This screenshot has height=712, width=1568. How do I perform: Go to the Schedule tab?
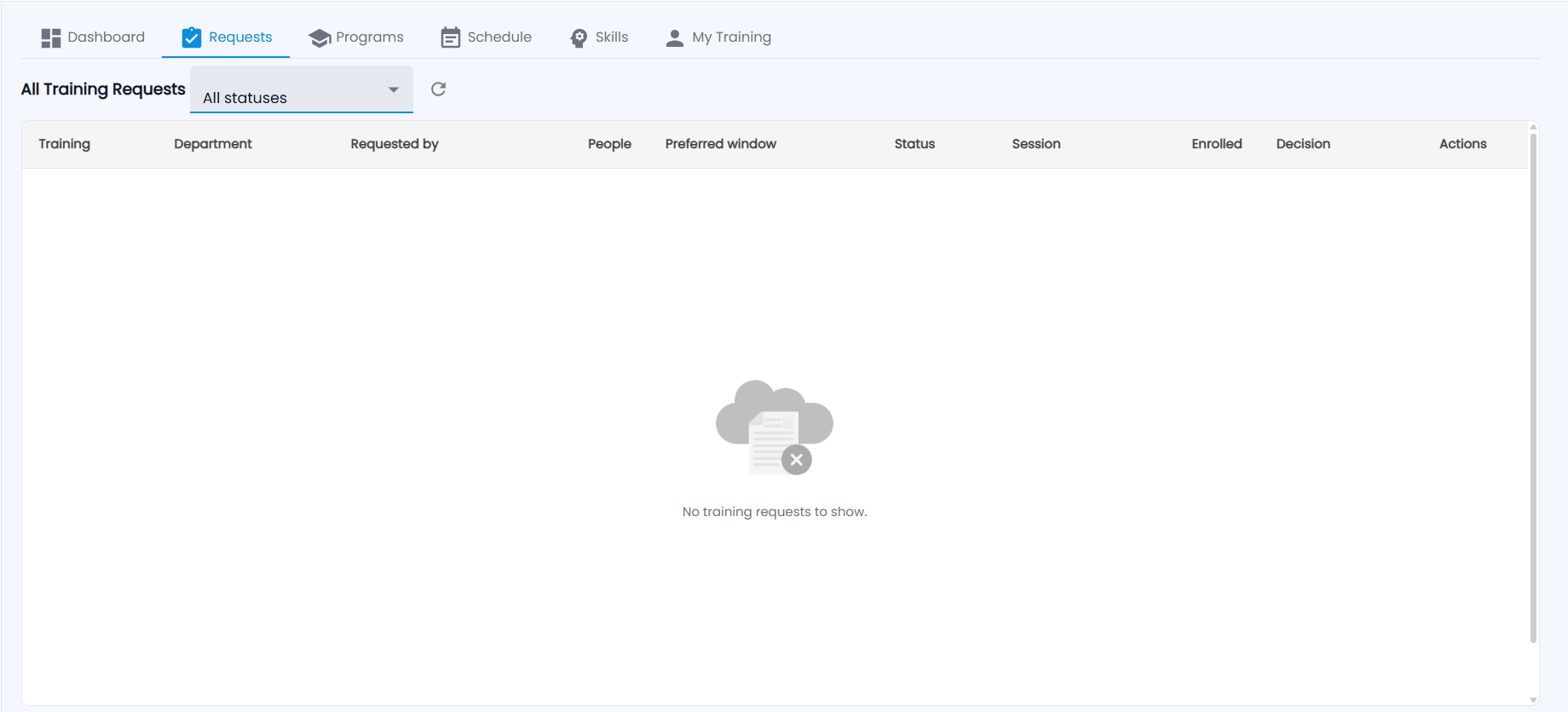(487, 37)
